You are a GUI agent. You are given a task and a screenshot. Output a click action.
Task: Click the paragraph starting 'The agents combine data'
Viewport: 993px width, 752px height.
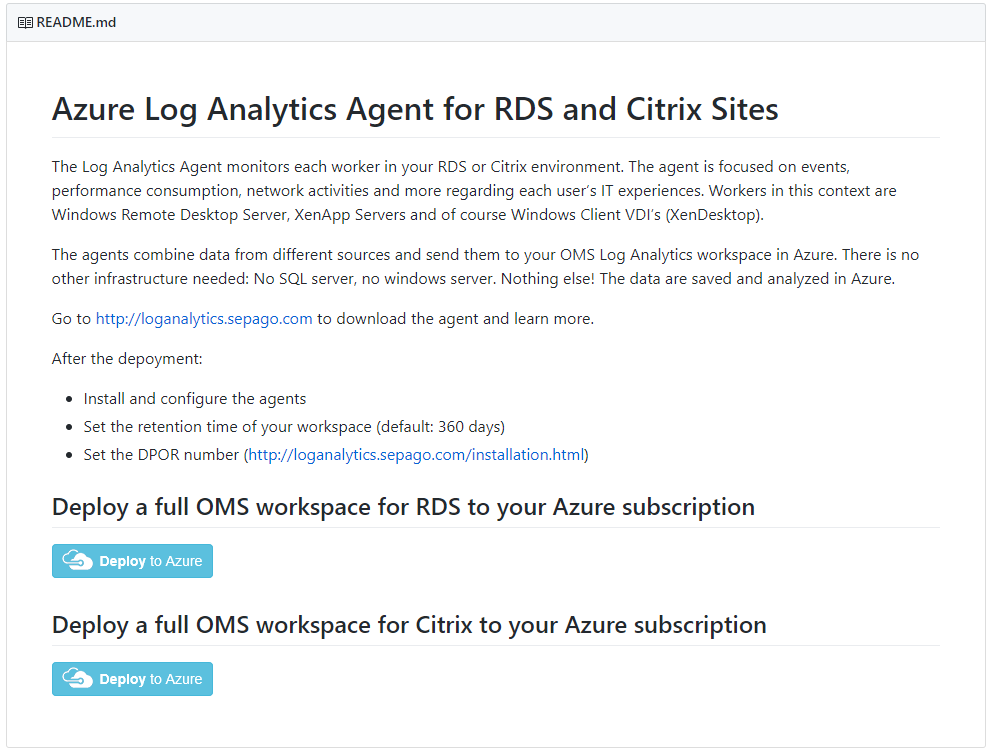(x=485, y=267)
